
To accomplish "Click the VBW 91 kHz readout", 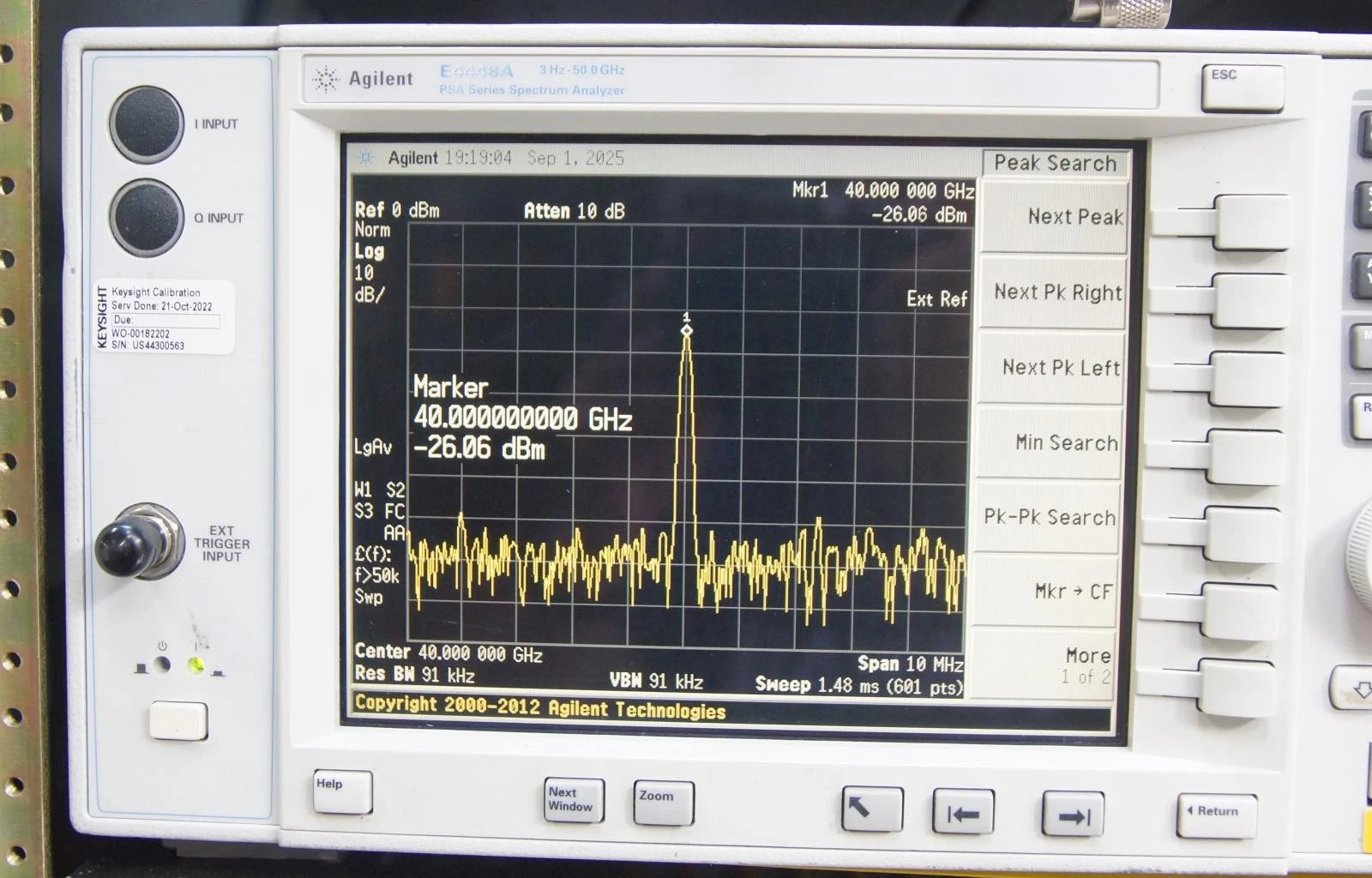I will pyautogui.click(x=656, y=681).
